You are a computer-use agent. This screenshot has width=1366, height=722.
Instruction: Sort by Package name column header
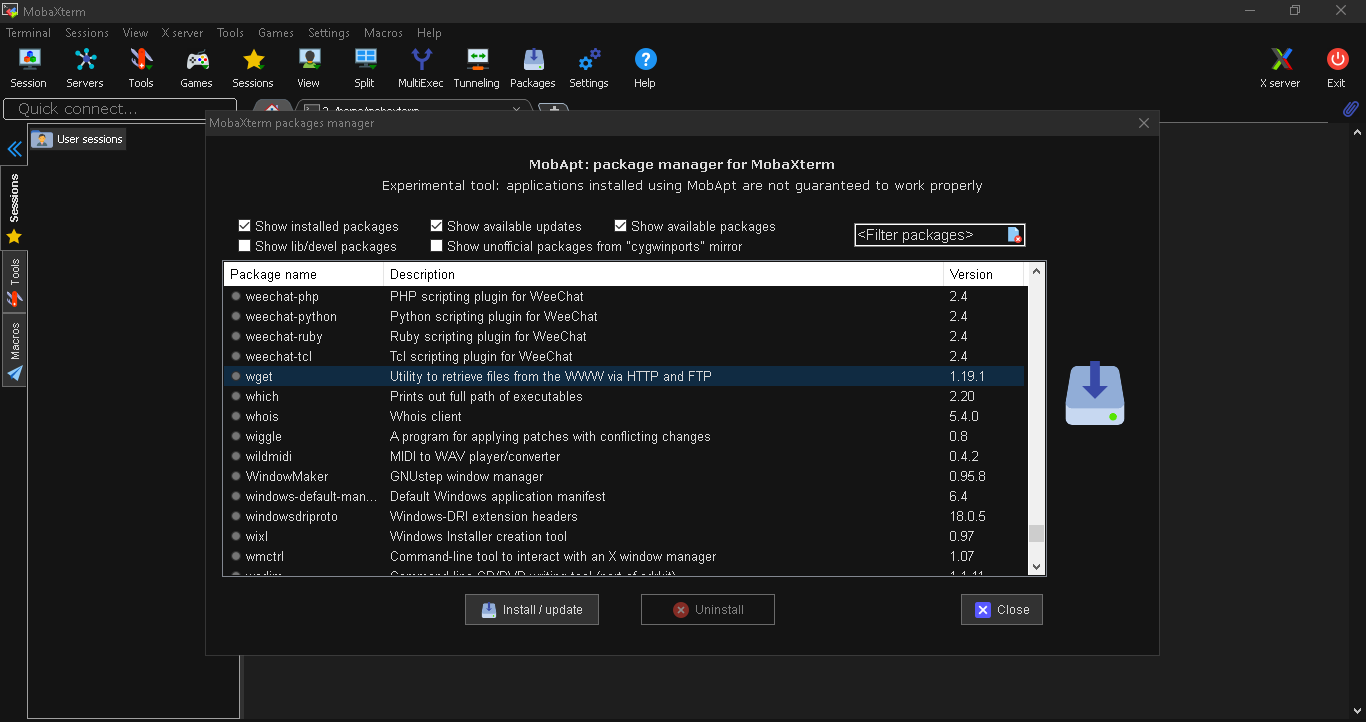coord(304,274)
